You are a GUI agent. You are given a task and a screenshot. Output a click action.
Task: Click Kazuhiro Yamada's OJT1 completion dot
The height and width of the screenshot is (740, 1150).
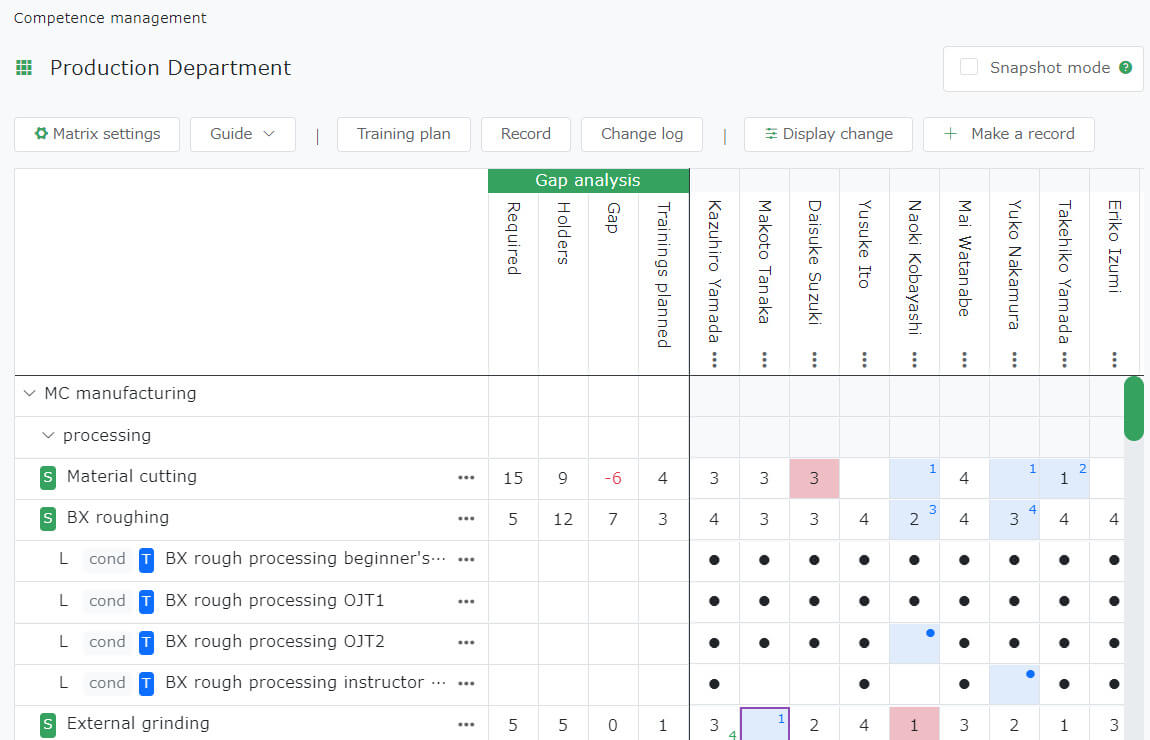(x=714, y=601)
